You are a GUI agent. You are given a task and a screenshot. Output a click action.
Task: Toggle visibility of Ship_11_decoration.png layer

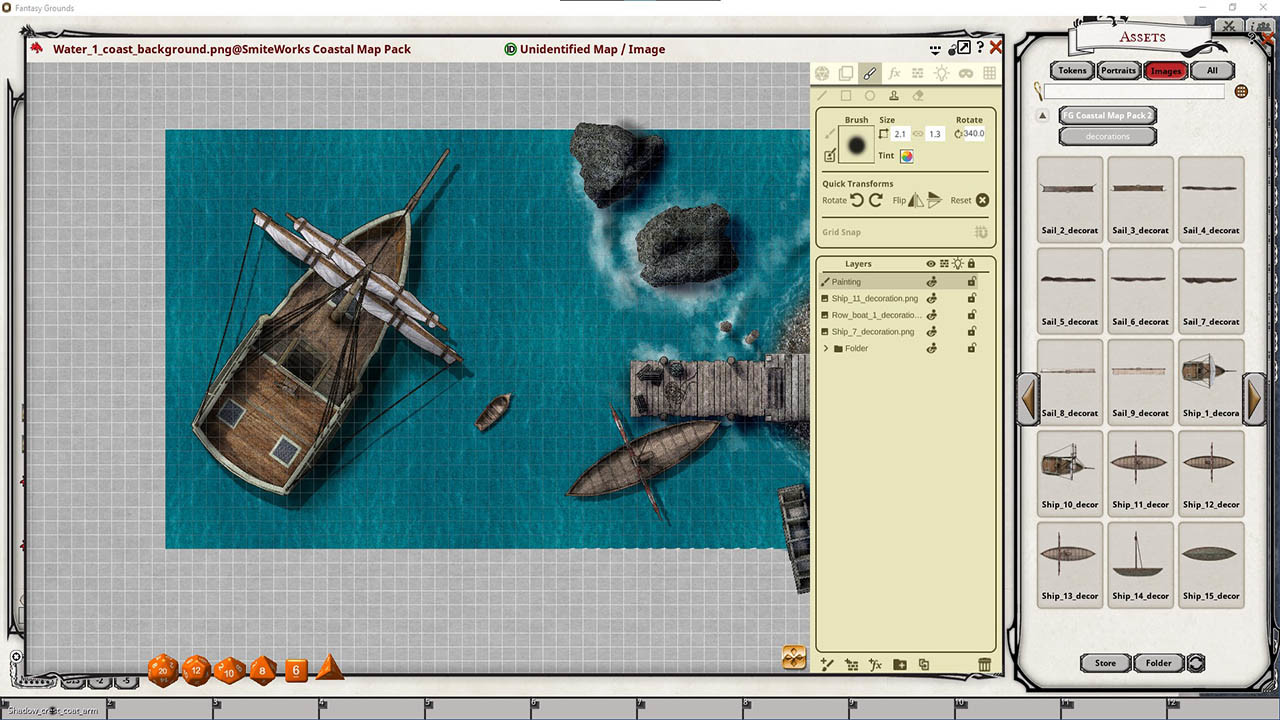coord(931,298)
